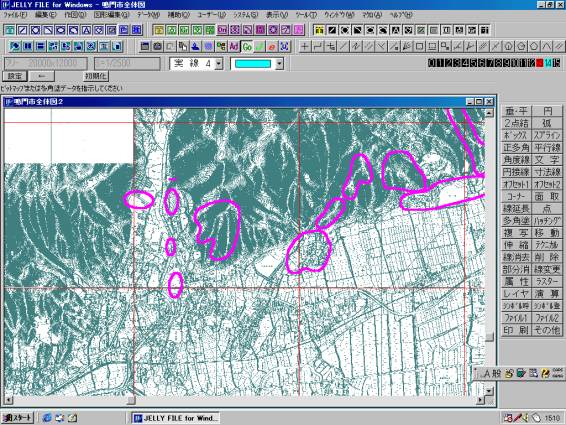This screenshot has height=425, width=566.
Task: Select the plain diagonal line drawing tool
Action: pos(343,47)
